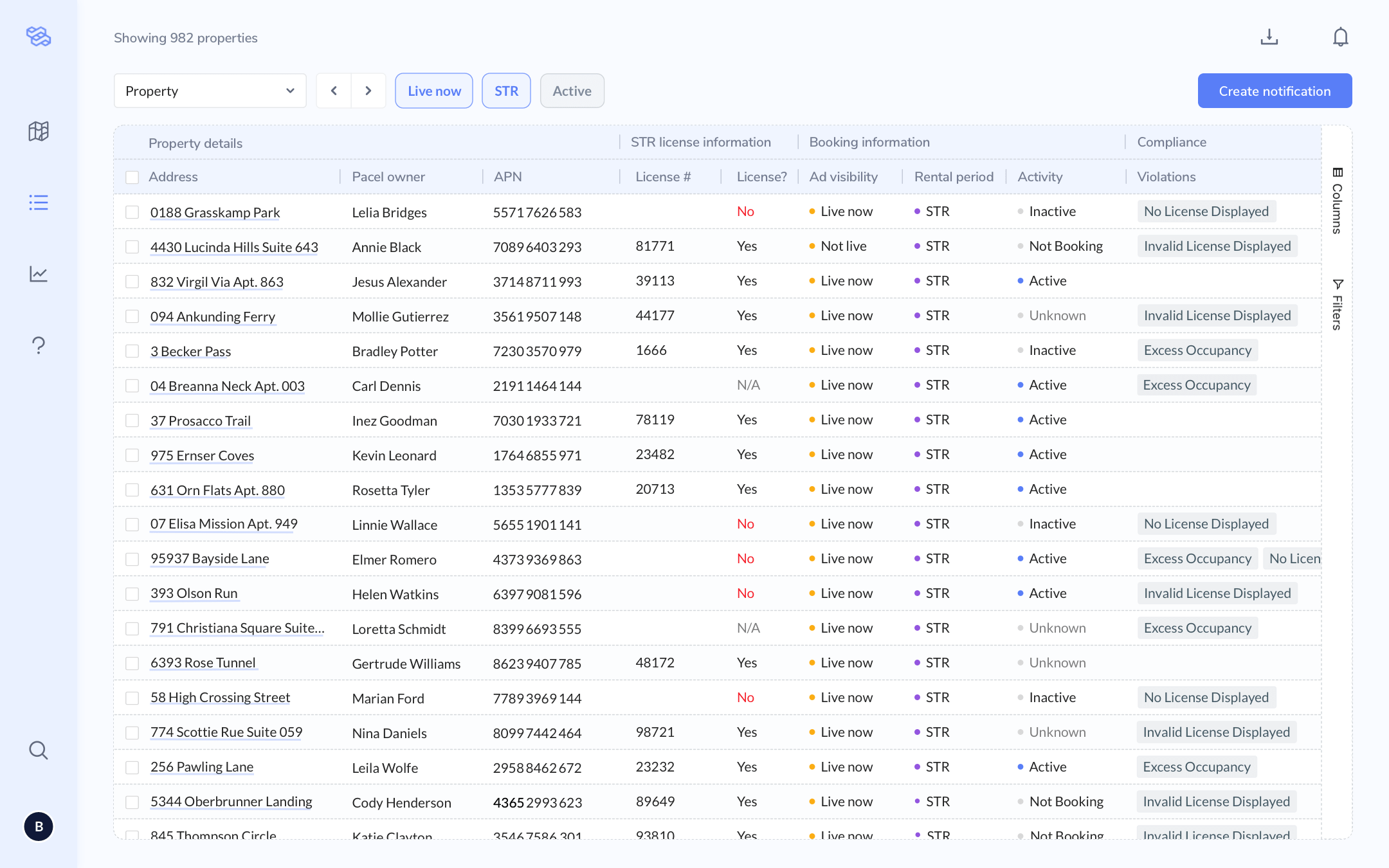1389x868 pixels.
Task: Click the Create notification button
Action: [x=1274, y=91]
